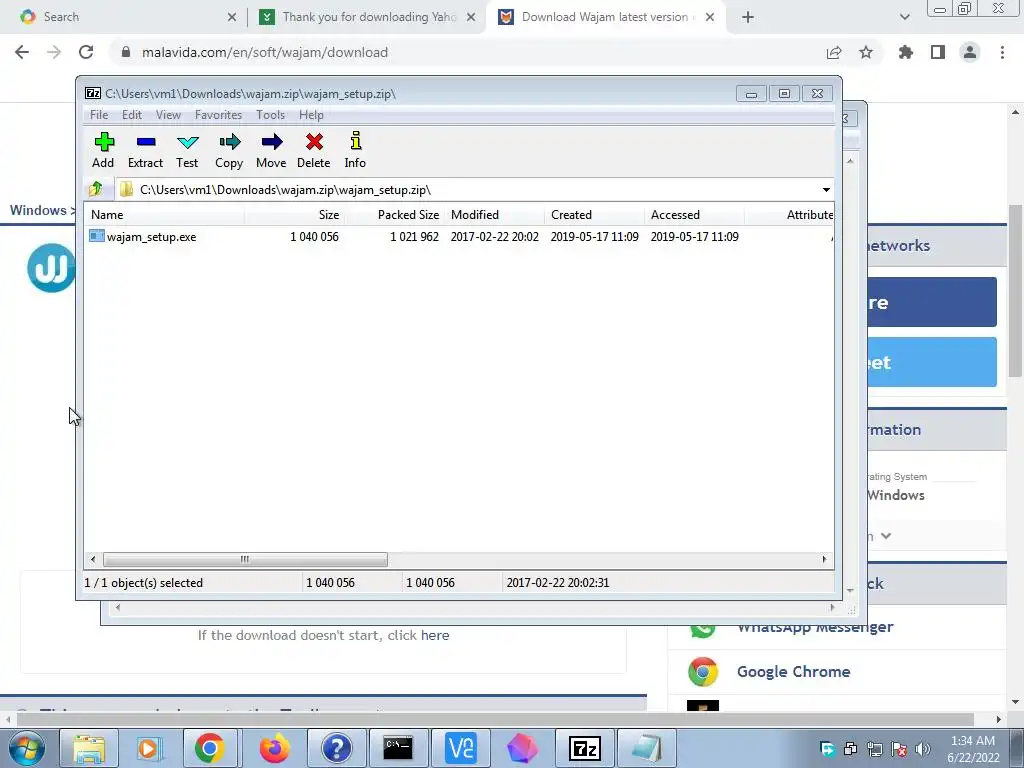The width and height of the screenshot is (1024, 768).
Task: Toggle the Chrome side panel icon
Action: (938, 52)
